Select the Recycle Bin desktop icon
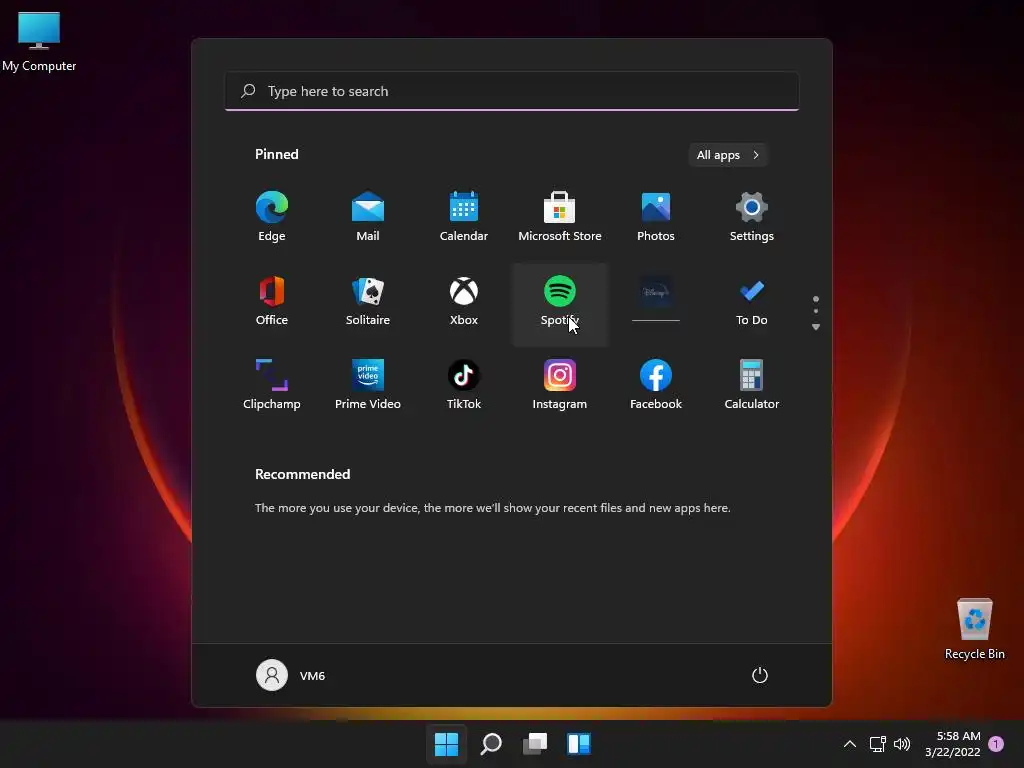Viewport: 1024px width, 768px height. pyautogui.click(x=974, y=629)
